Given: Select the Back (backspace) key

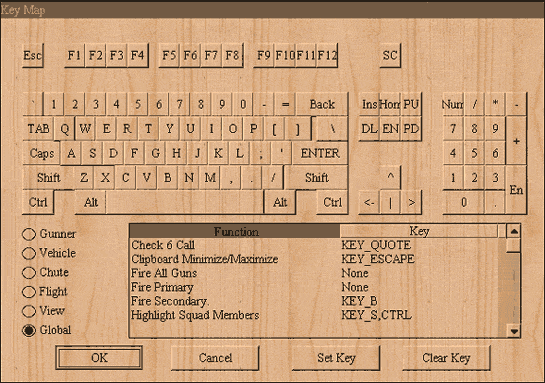Looking at the screenshot, I should [322, 104].
